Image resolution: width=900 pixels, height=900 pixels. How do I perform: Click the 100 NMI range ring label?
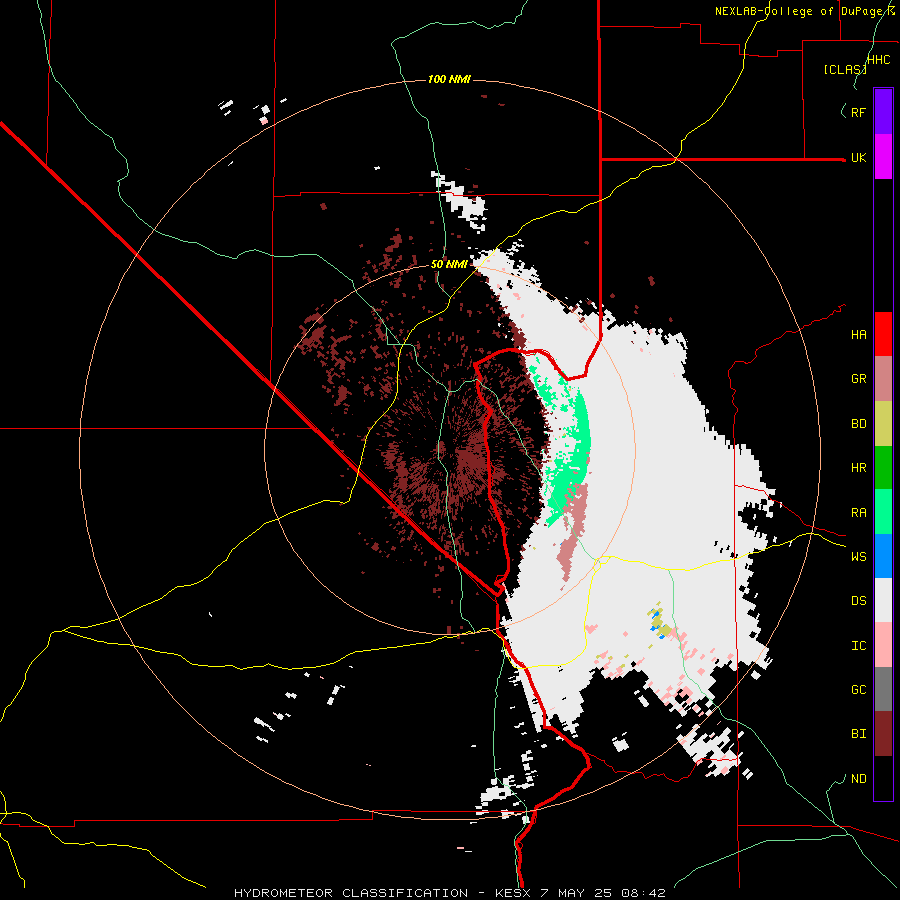pyautogui.click(x=449, y=79)
